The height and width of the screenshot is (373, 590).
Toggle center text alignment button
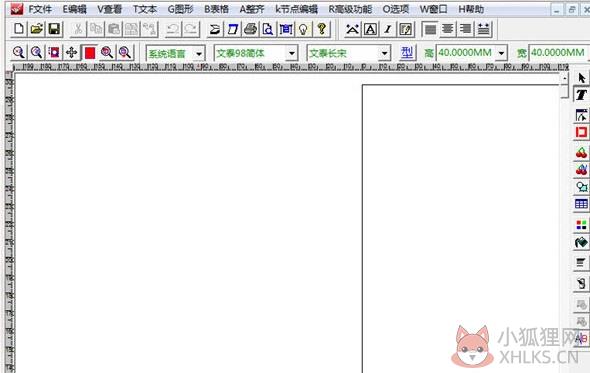click(x=447, y=29)
